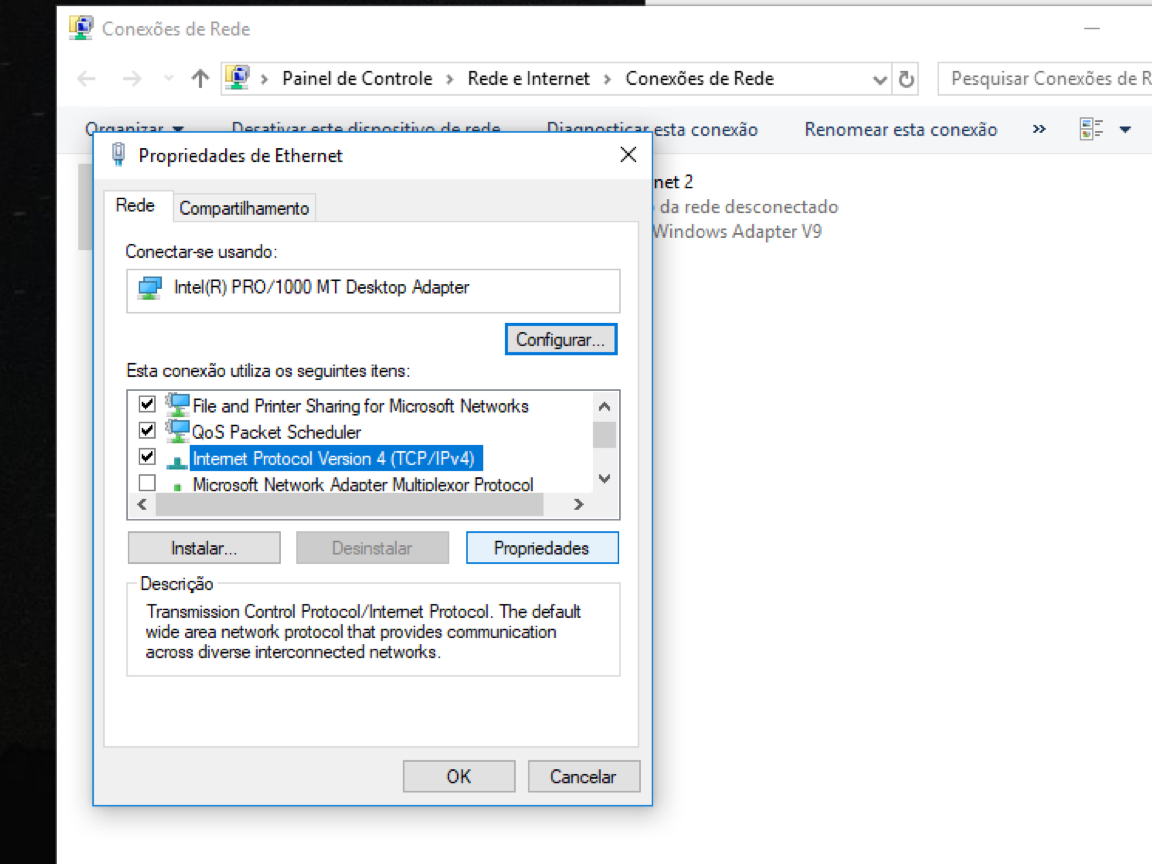Show more toolbar commands with double chevron

[x=1039, y=129]
